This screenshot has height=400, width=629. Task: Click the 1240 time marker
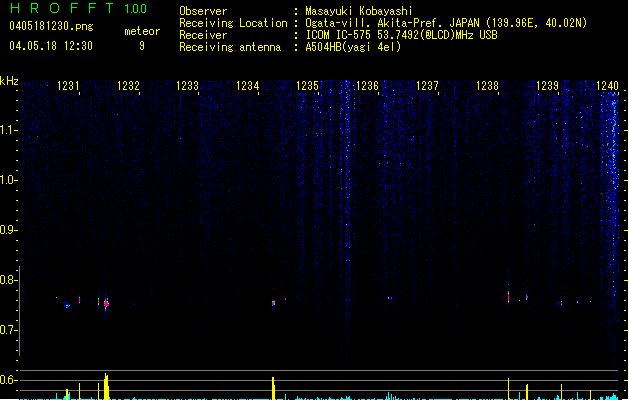point(607,85)
